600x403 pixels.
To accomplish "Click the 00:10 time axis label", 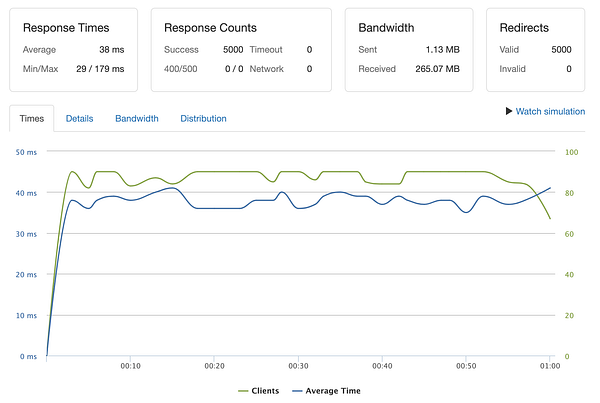I will [130, 366].
